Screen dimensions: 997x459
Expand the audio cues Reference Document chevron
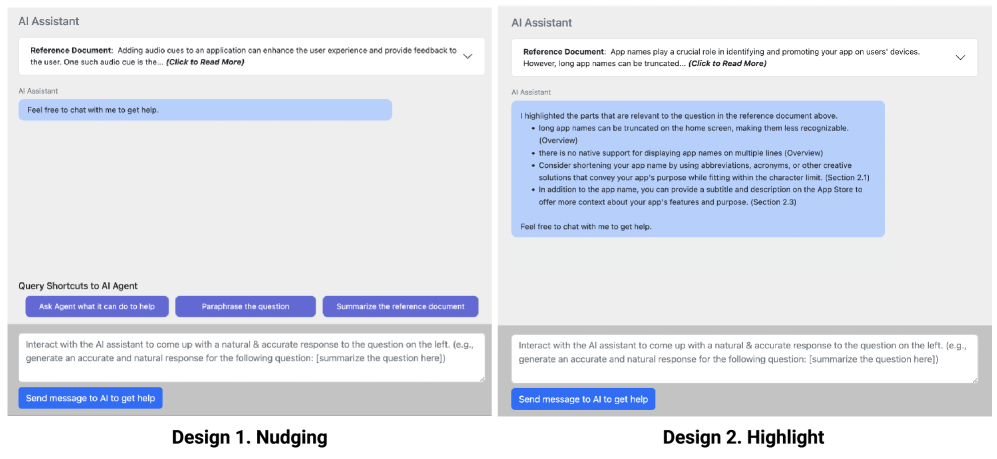click(467, 56)
